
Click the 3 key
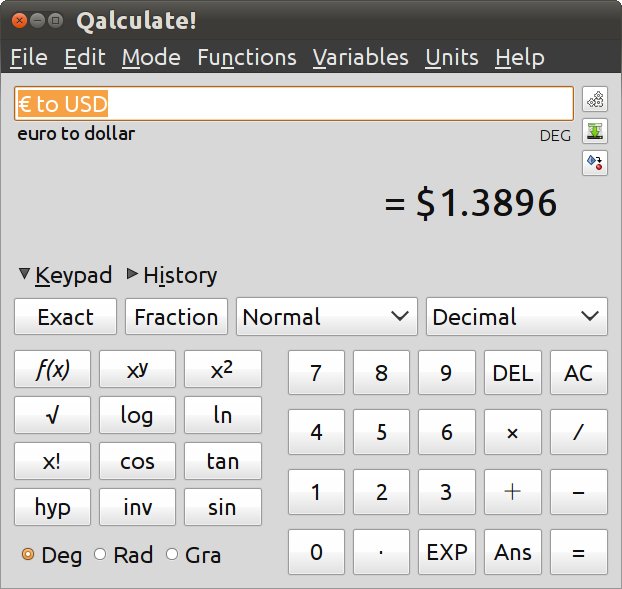pyautogui.click(x=447, y=492)
